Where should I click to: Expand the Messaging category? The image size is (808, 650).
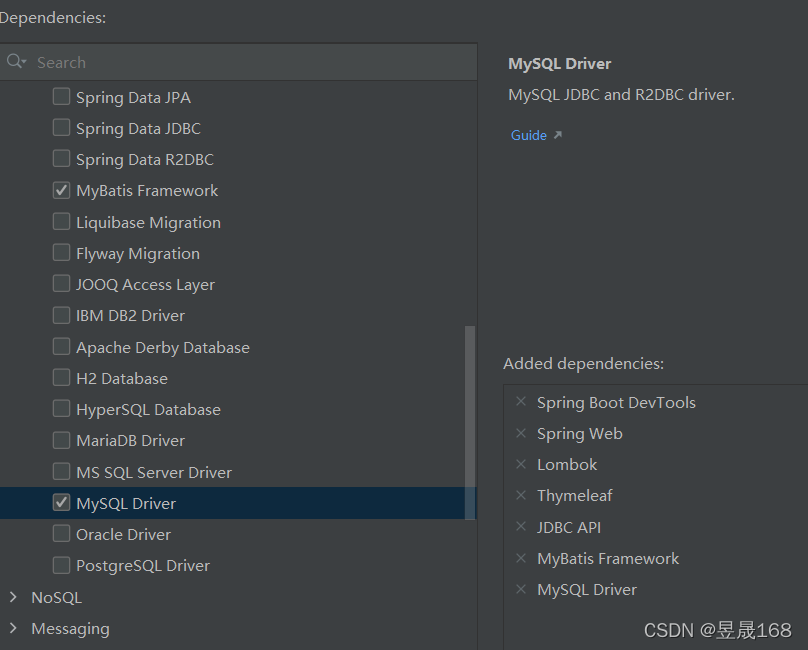pyautogui.click(x=13, y=628)
